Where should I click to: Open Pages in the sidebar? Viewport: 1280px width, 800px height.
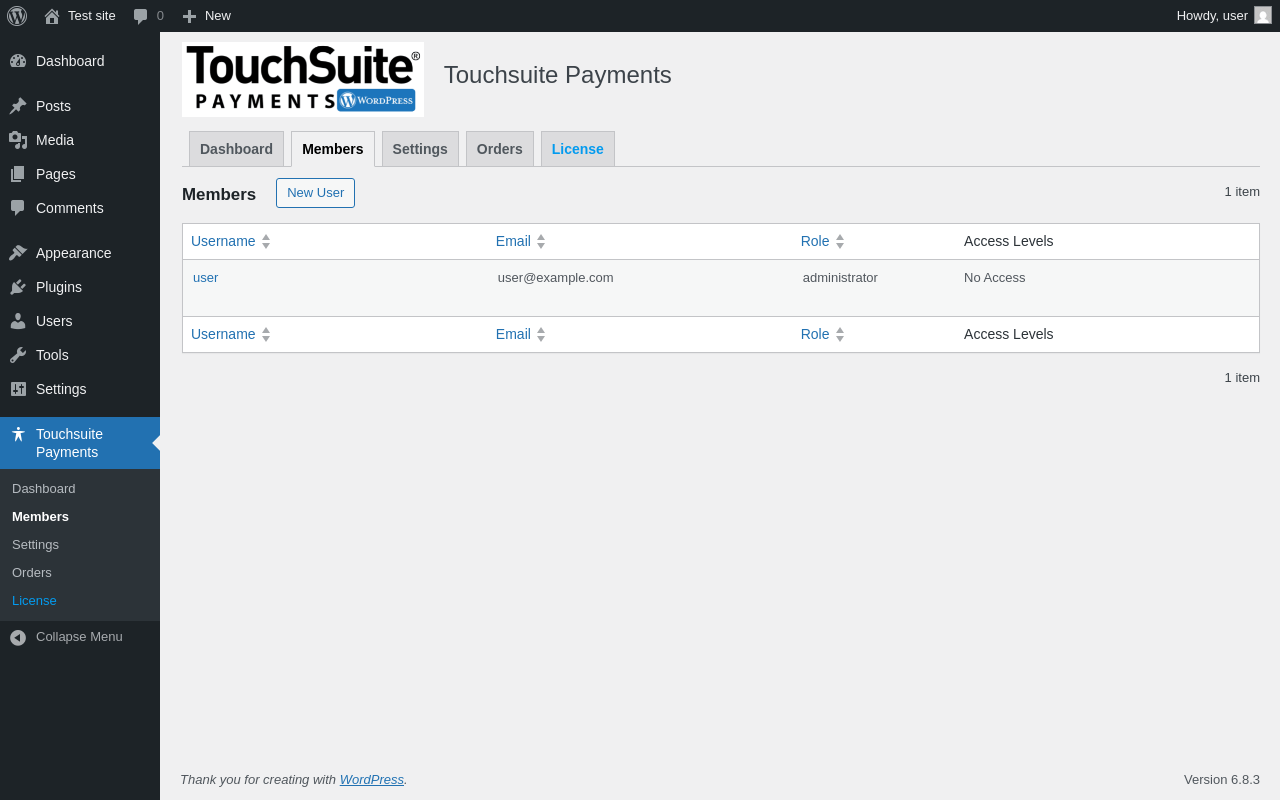(56, 174)
